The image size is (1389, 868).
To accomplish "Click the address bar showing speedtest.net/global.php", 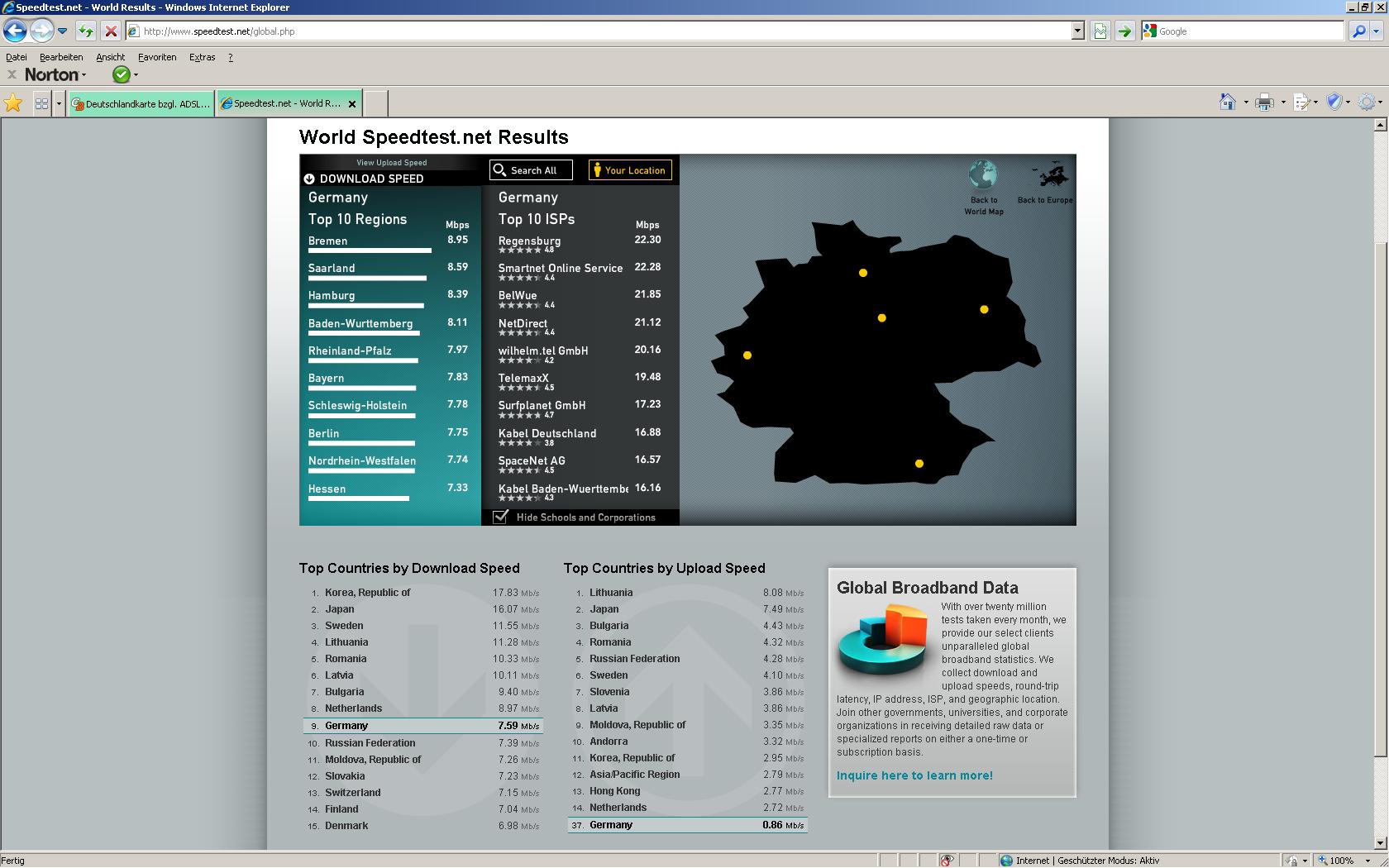I will [x=599, y=31].
